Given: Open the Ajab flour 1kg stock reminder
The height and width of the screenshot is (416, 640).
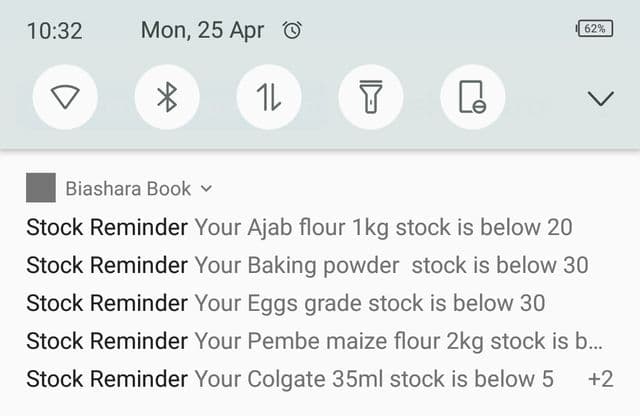Looking at the screenshot, I should click(299, 227).
